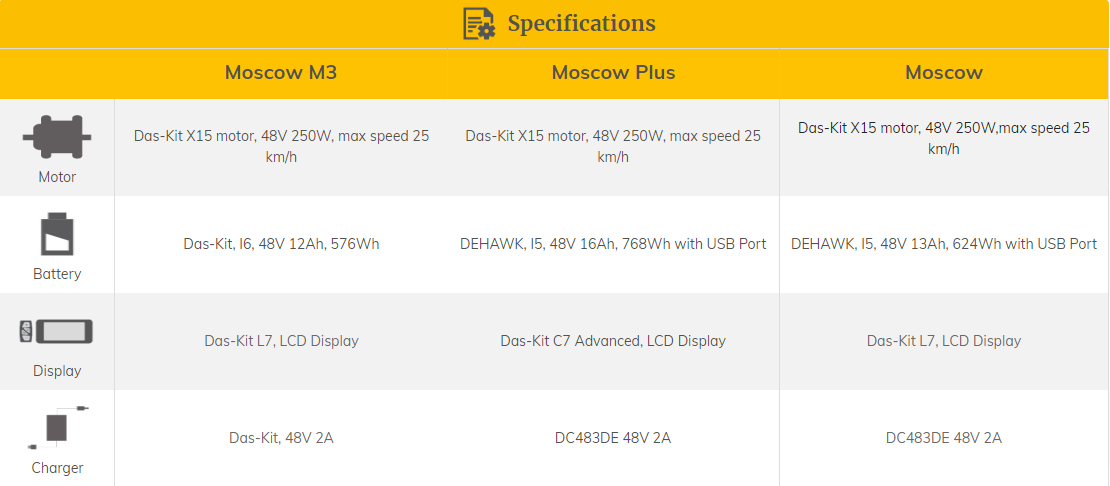Click Moscow M3 battery spec 576Wh

pyautogui.click(x=281, y=244)
